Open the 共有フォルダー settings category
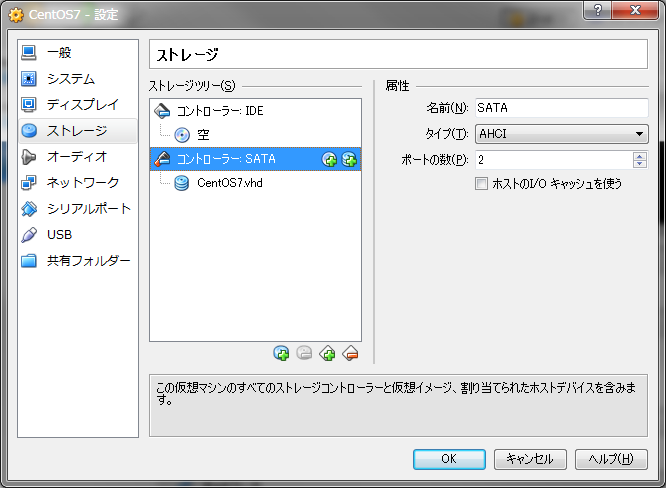Screen dimensions: 666x488 click(78, 260)
